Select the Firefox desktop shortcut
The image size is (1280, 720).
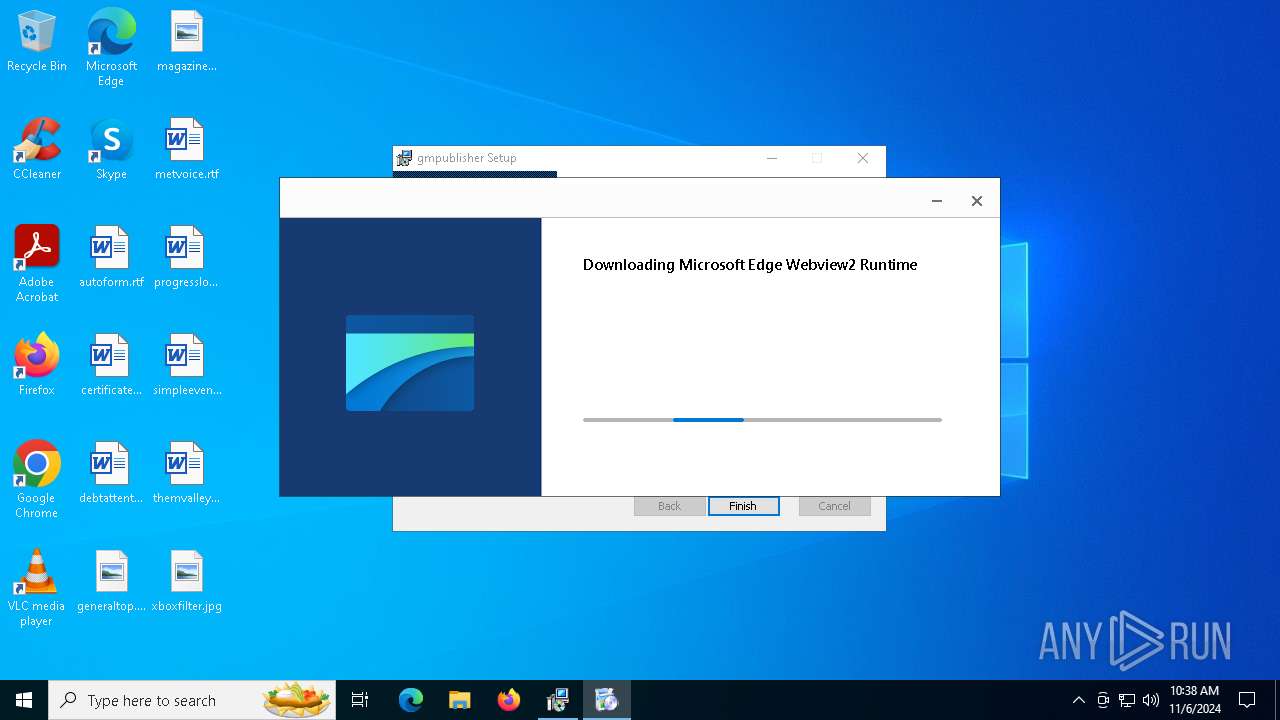[x=37, y=365]
